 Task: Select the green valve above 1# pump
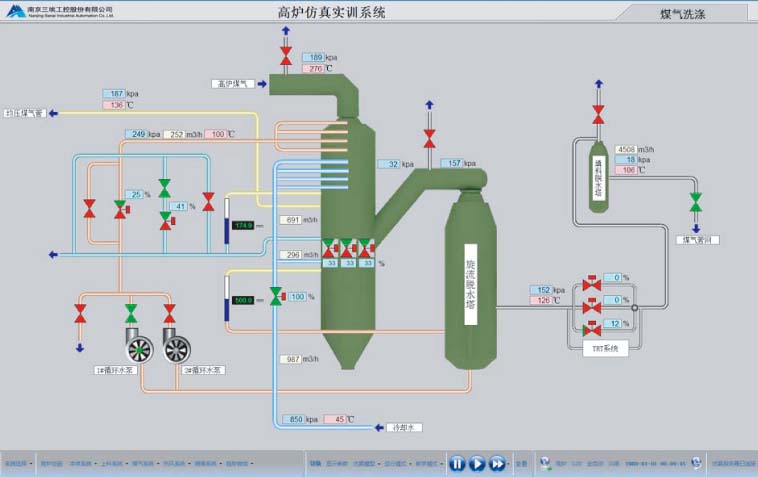(131, 313)
